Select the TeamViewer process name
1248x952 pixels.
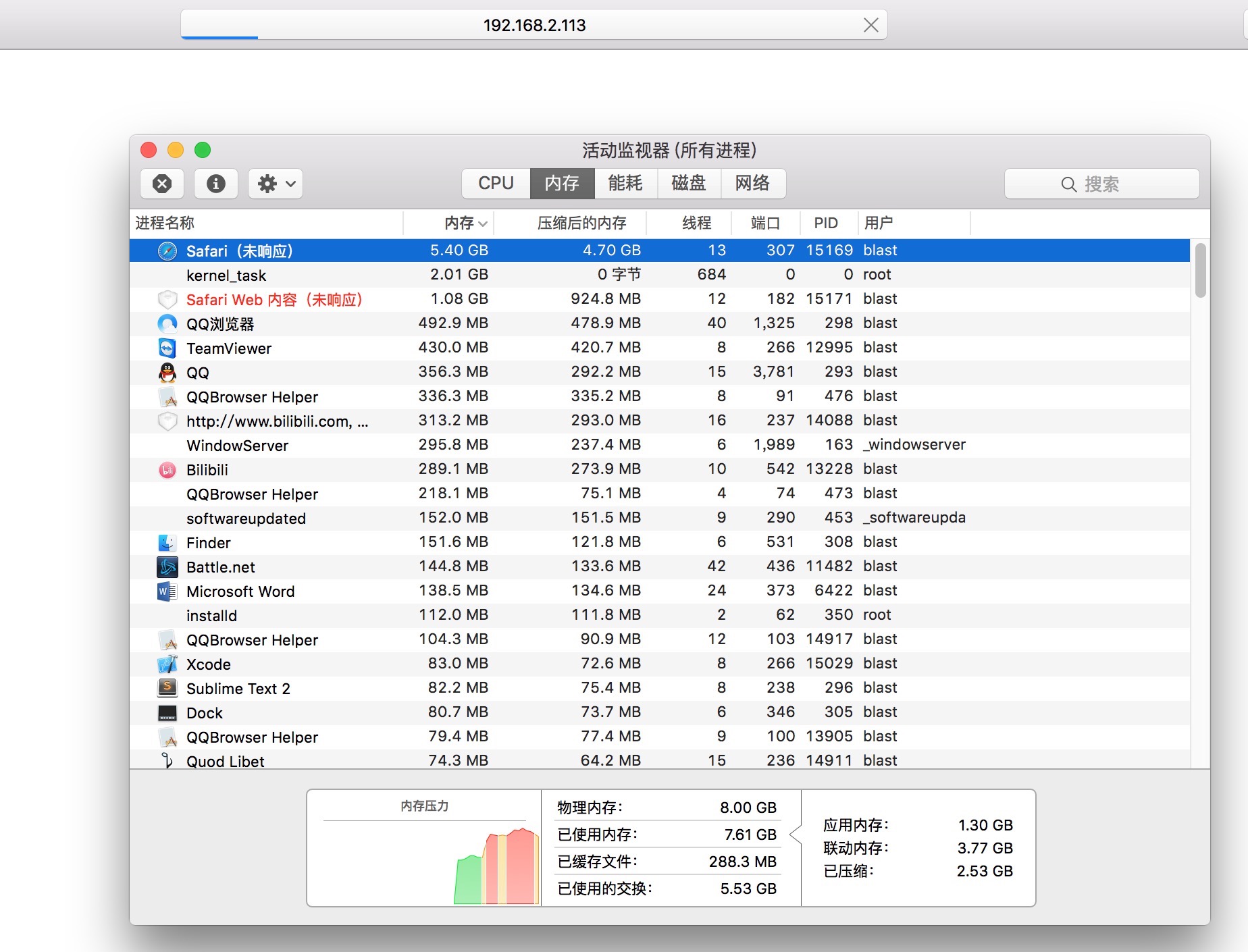(229, 348)
